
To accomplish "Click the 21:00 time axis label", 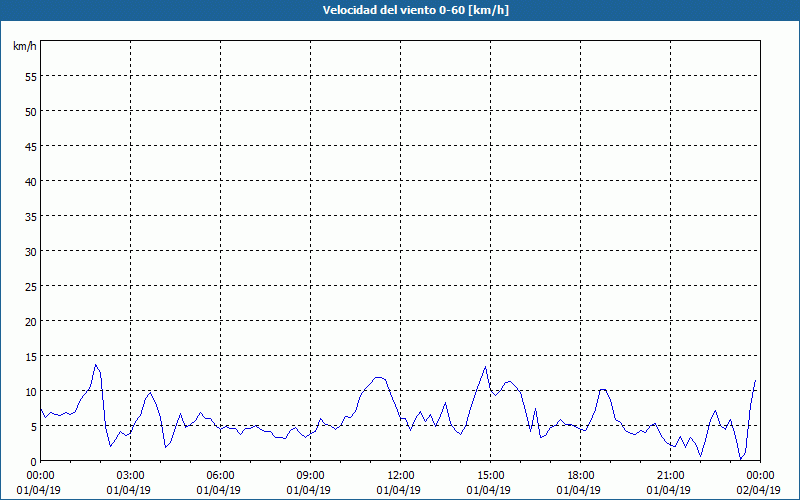I will coord(670,476).
